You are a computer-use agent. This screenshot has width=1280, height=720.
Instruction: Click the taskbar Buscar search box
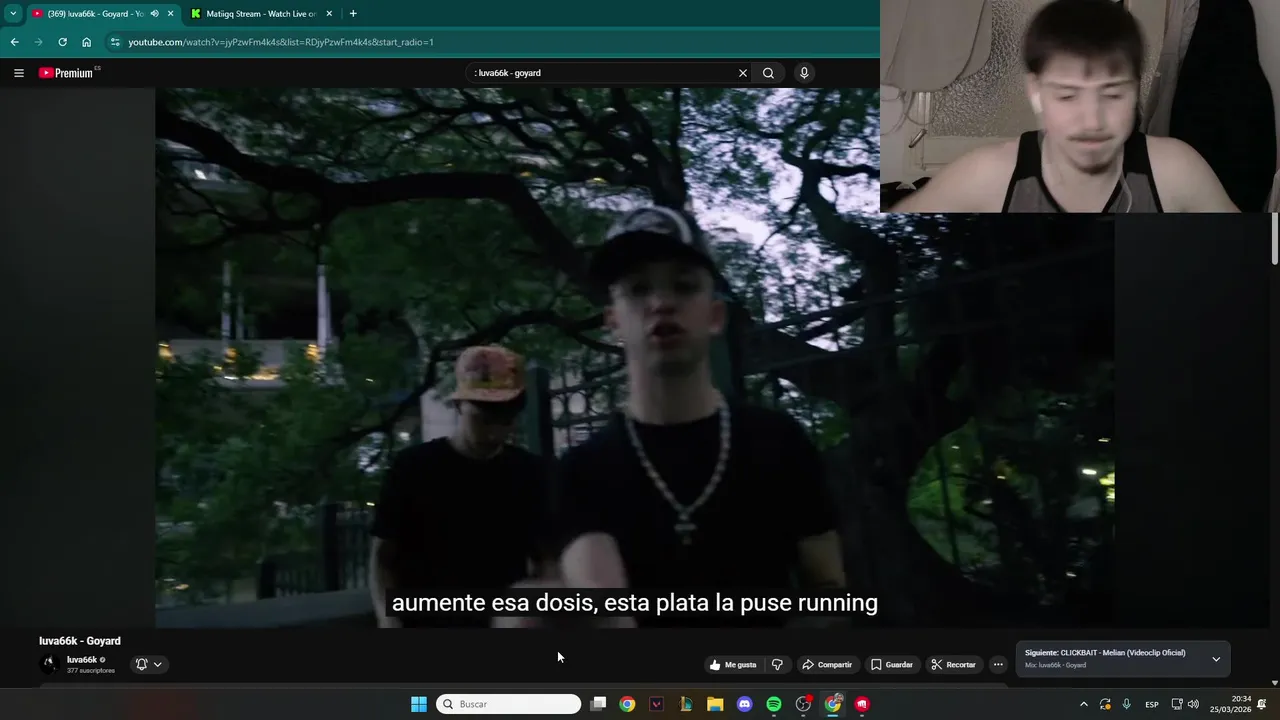coord(509,704)
